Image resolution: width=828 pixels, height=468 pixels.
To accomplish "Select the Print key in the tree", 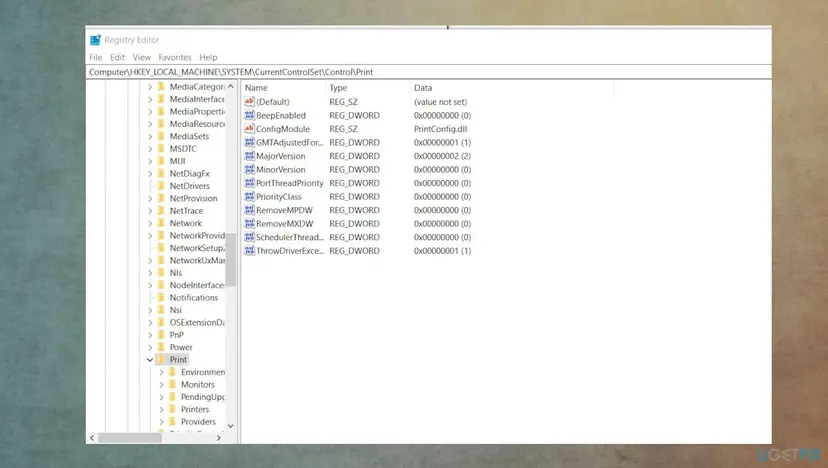I will pyautogui.click(x=178, y=360).
